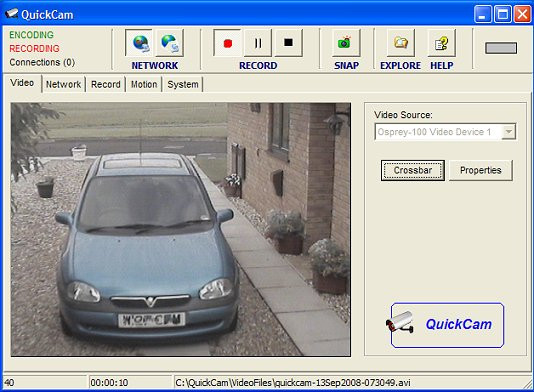
Task: Click the Properties button
Action: coord(481,170)
